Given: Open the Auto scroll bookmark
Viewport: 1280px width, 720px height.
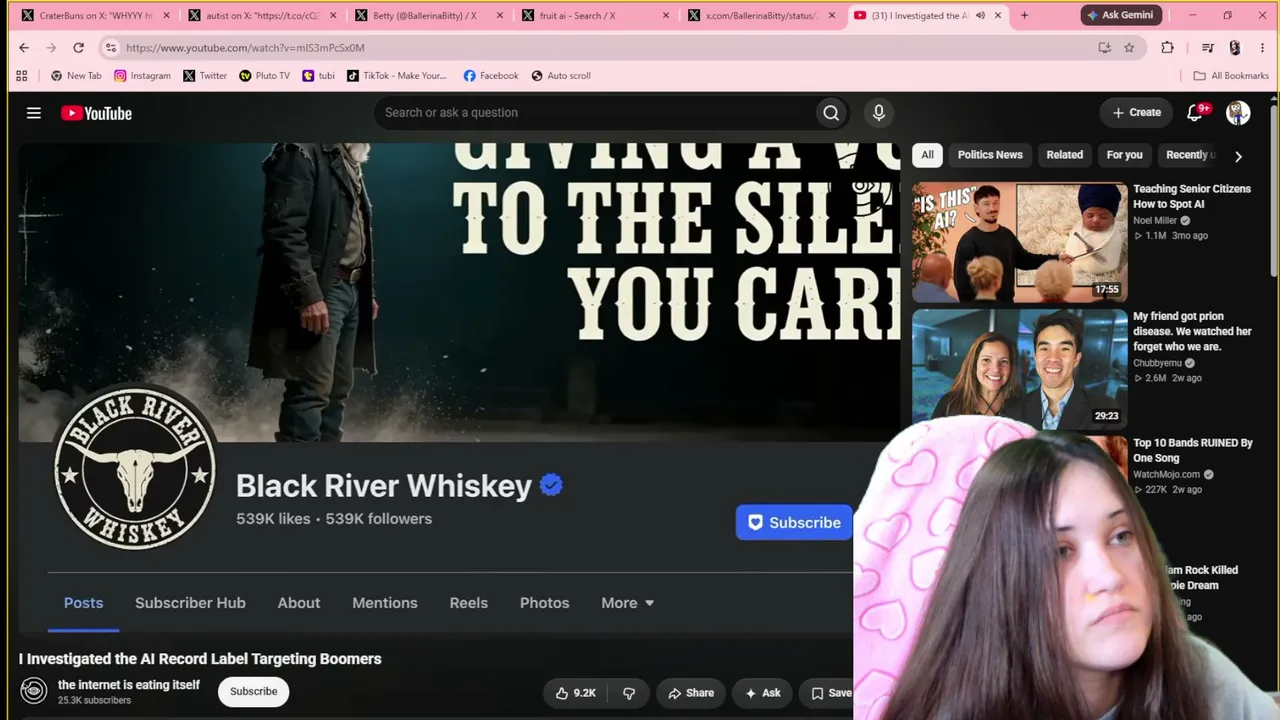Looking at the screenshot, I should (561, 75).
